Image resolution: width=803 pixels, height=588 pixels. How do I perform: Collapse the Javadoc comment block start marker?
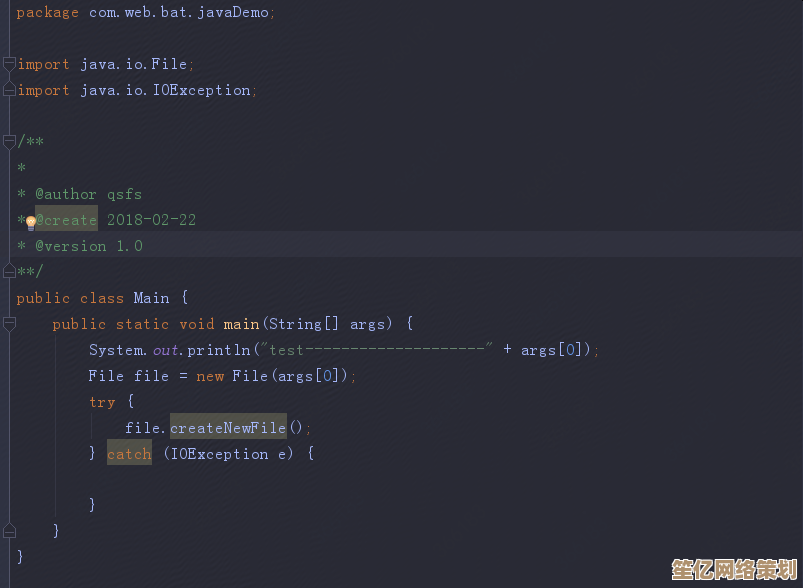click(x=9, y=142)
